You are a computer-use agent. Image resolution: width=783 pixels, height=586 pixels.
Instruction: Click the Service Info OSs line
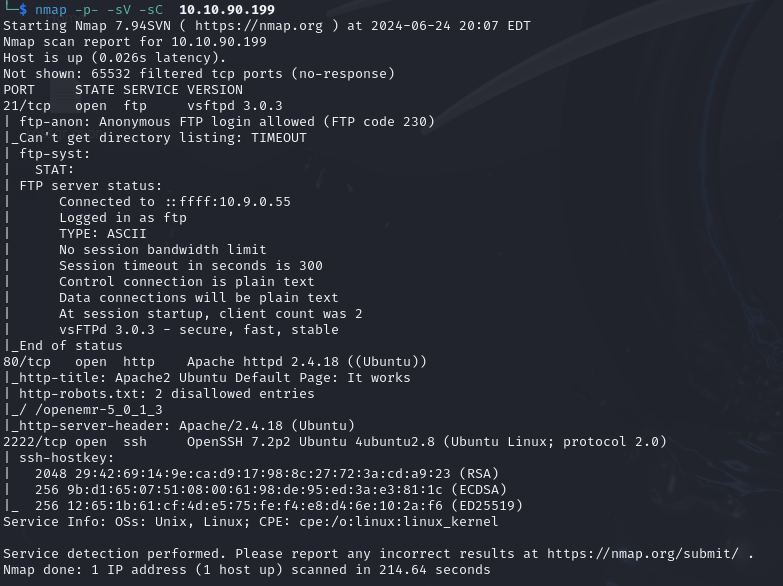tap(251, 522)
